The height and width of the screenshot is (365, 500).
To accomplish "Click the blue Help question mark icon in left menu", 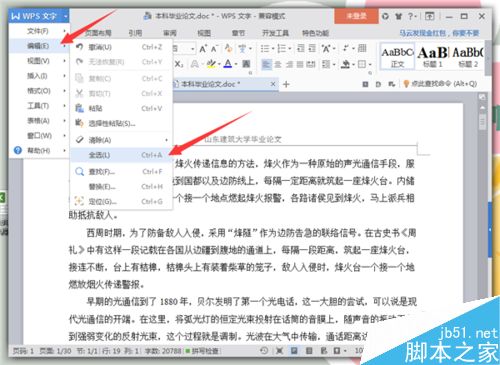I will [x=18, y=150].
